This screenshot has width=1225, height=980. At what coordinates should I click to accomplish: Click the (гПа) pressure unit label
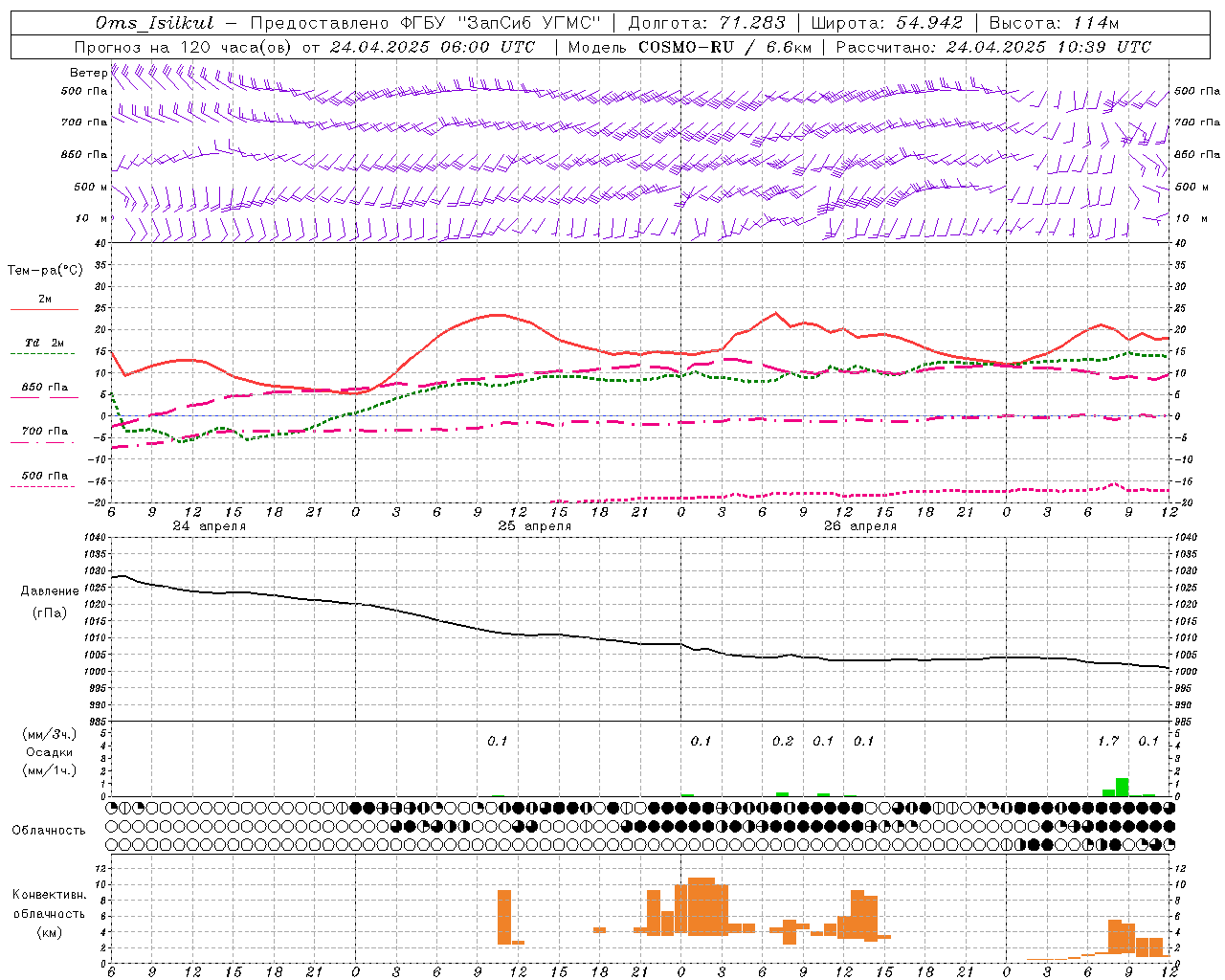pos(50,612)
